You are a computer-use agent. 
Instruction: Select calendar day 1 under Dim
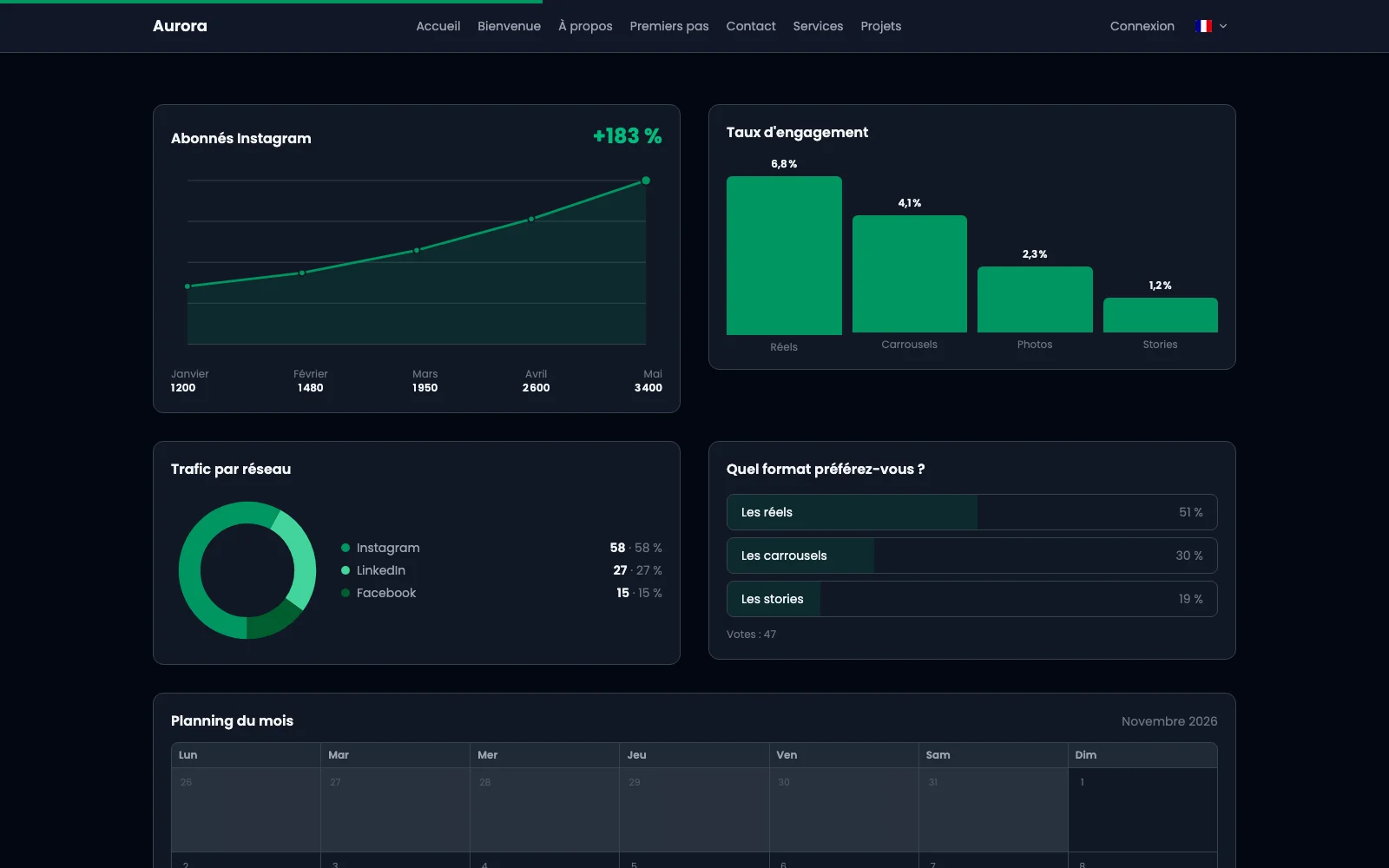(x=1142, y=810)
